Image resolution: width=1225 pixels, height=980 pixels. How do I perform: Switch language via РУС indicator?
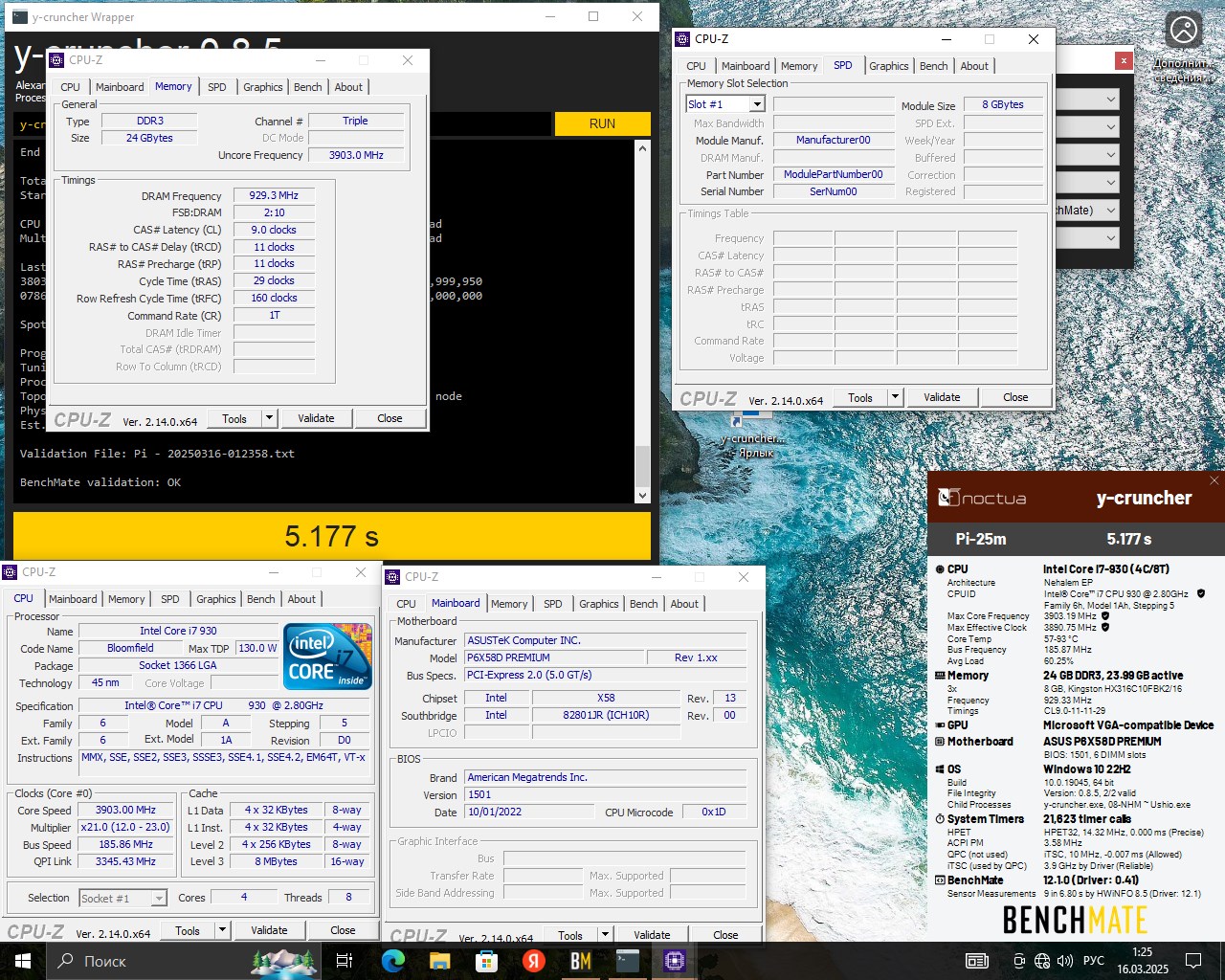point(1094,961)
